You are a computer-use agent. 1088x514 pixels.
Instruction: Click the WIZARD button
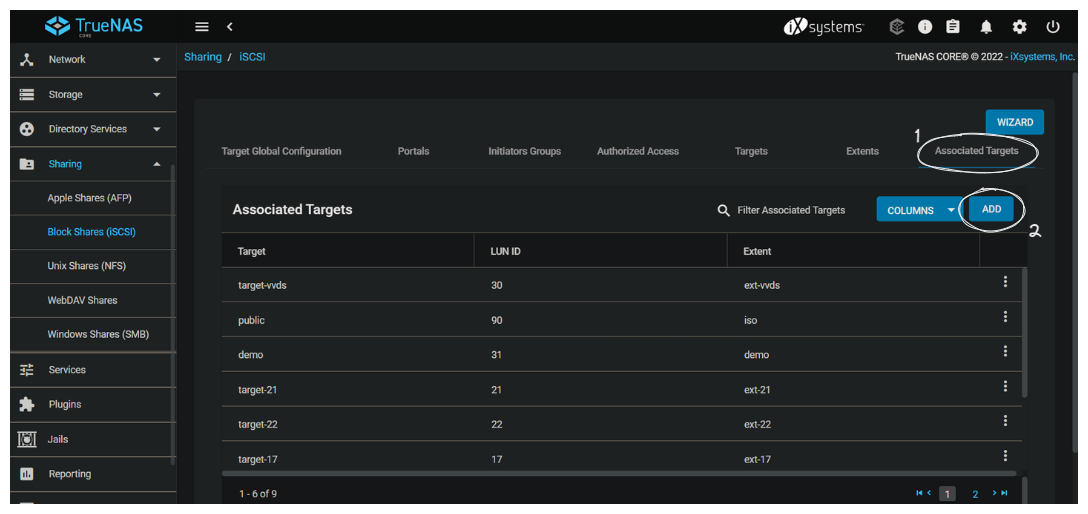click(x=1015, y=122)
